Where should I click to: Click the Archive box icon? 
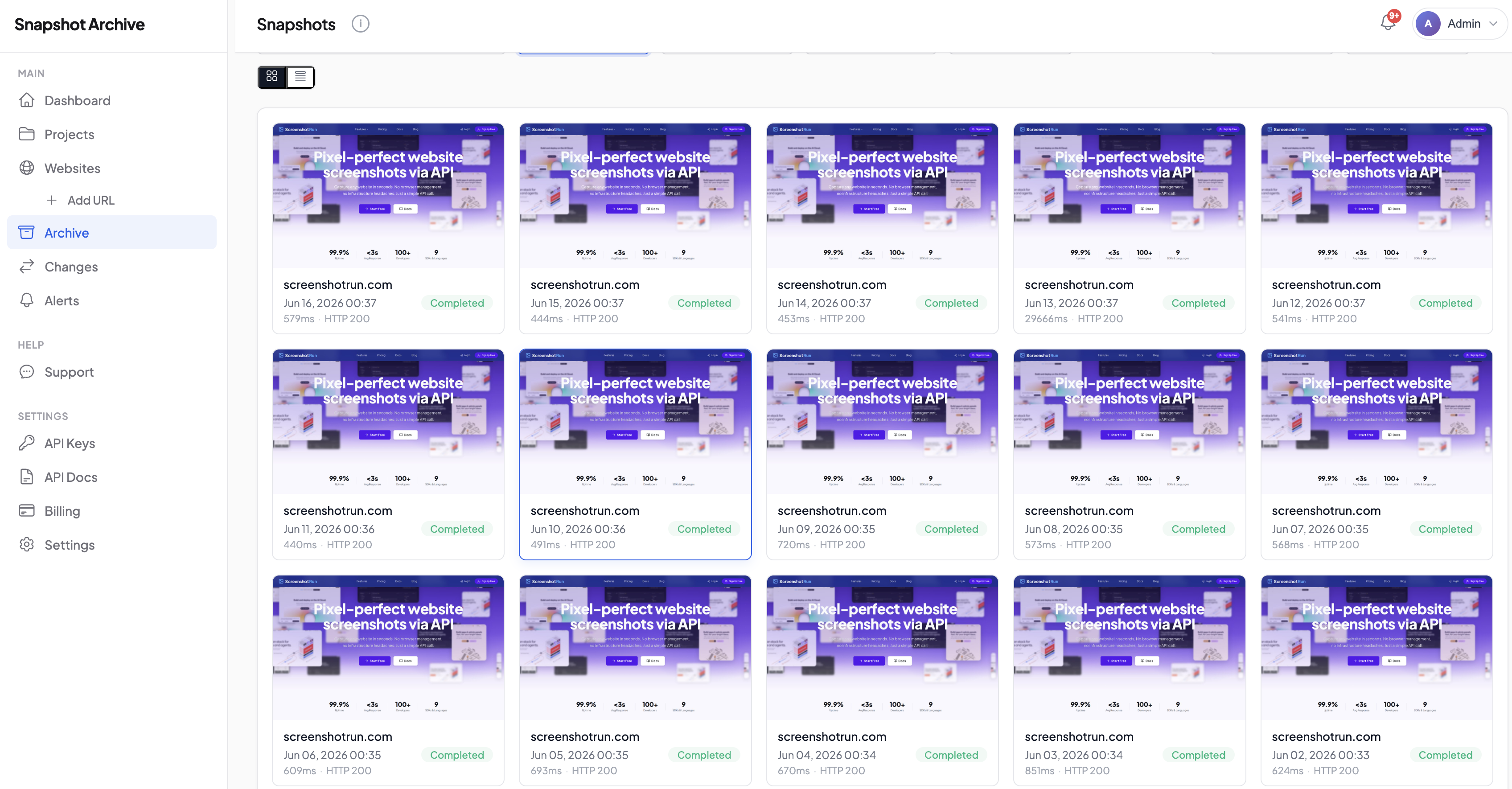click(26, 233)
